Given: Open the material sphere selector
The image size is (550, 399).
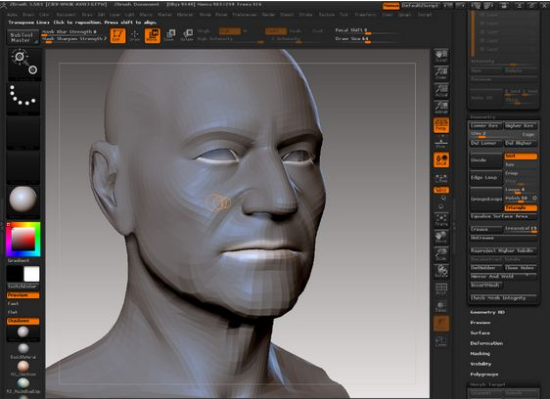Looking at the screenshot, I should (23, 200).
